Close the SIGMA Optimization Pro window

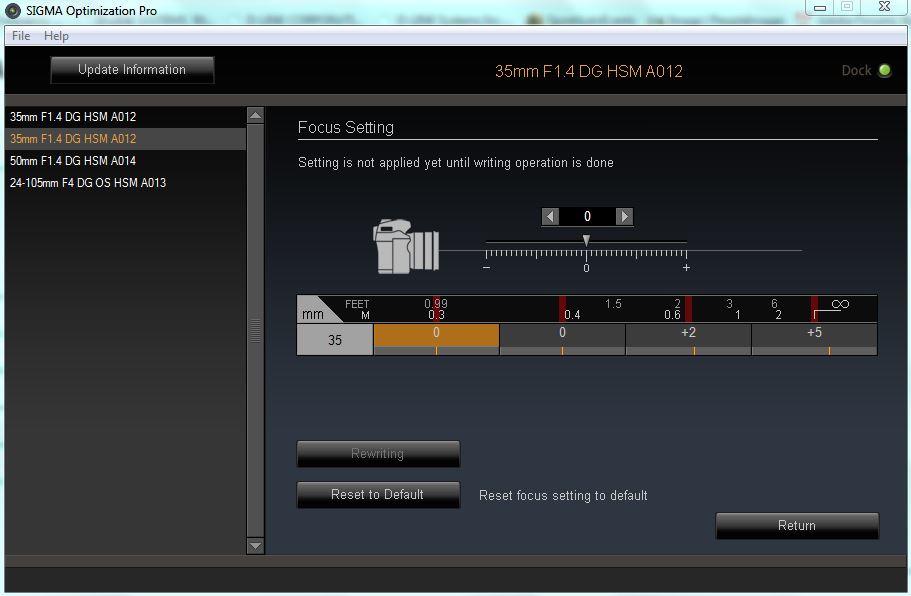884,6
